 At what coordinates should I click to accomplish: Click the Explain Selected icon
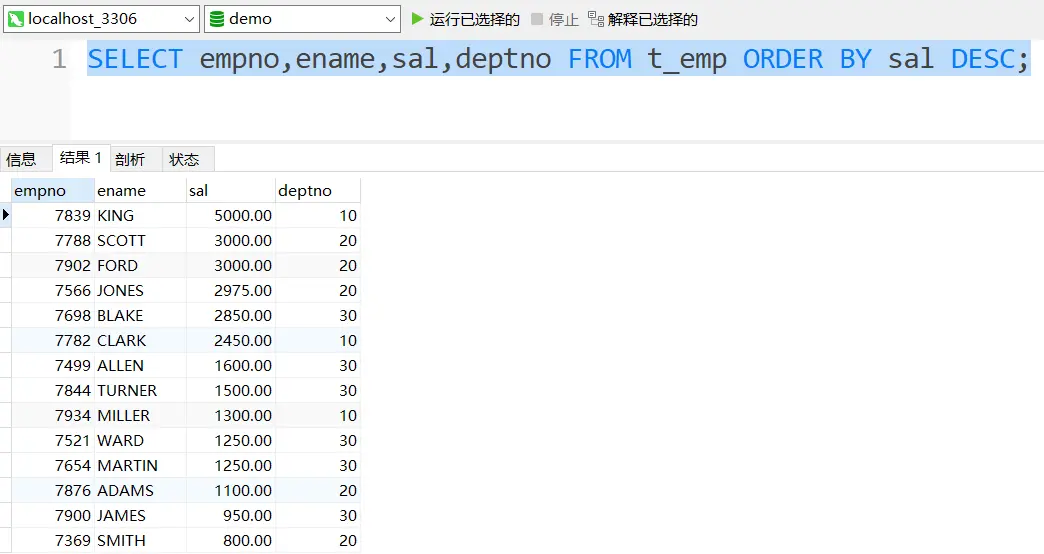tap(596, 19)
